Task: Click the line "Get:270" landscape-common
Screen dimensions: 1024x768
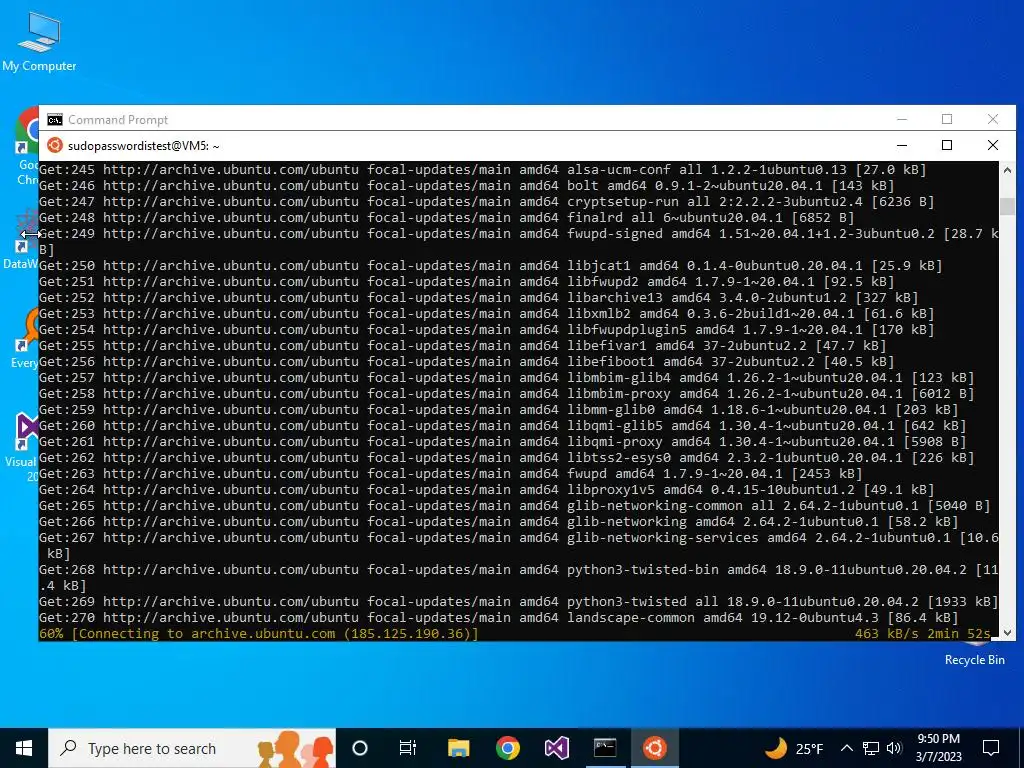Action: point(498,618)
